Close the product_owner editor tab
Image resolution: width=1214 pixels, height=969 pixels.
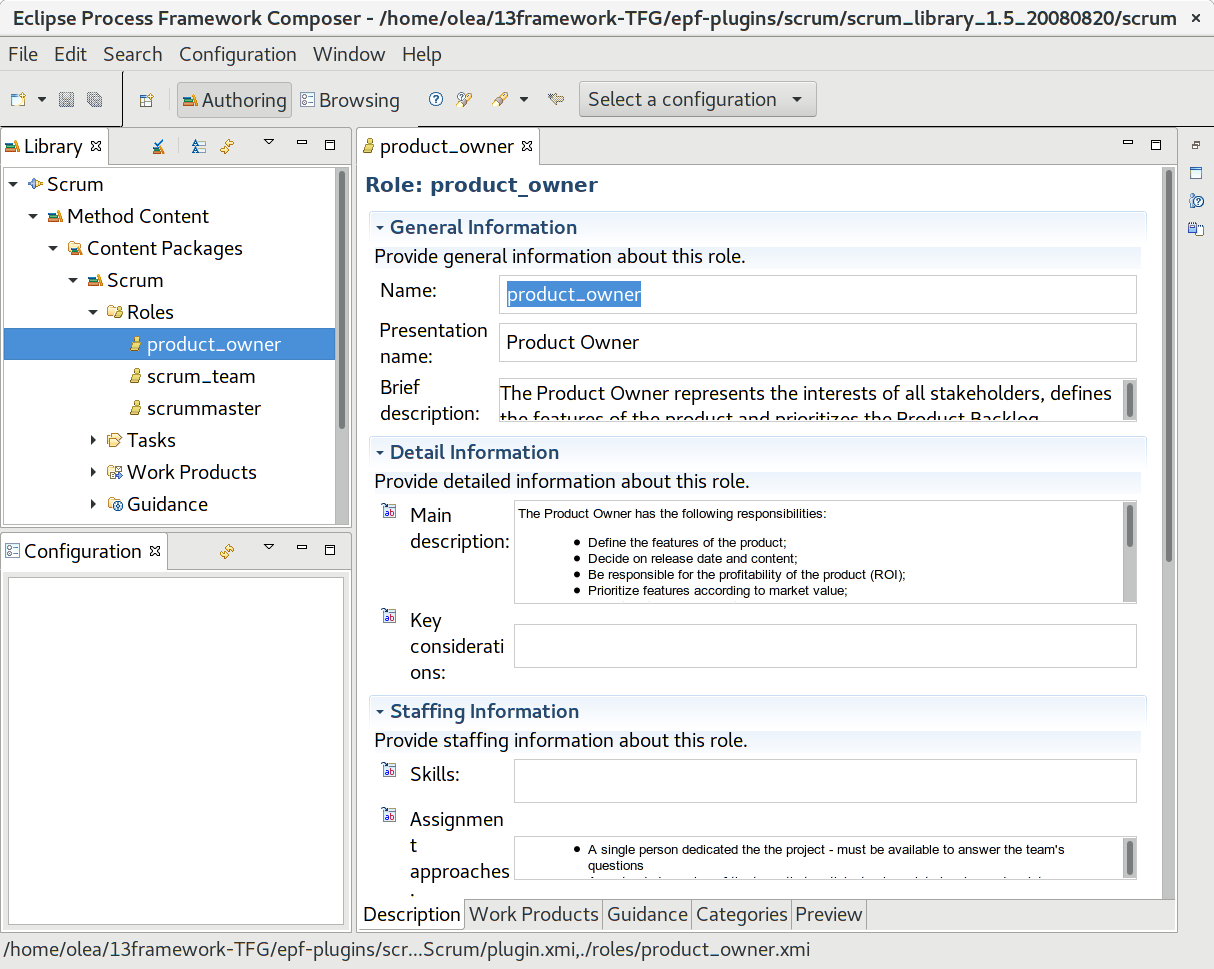[x=527, y=146]
